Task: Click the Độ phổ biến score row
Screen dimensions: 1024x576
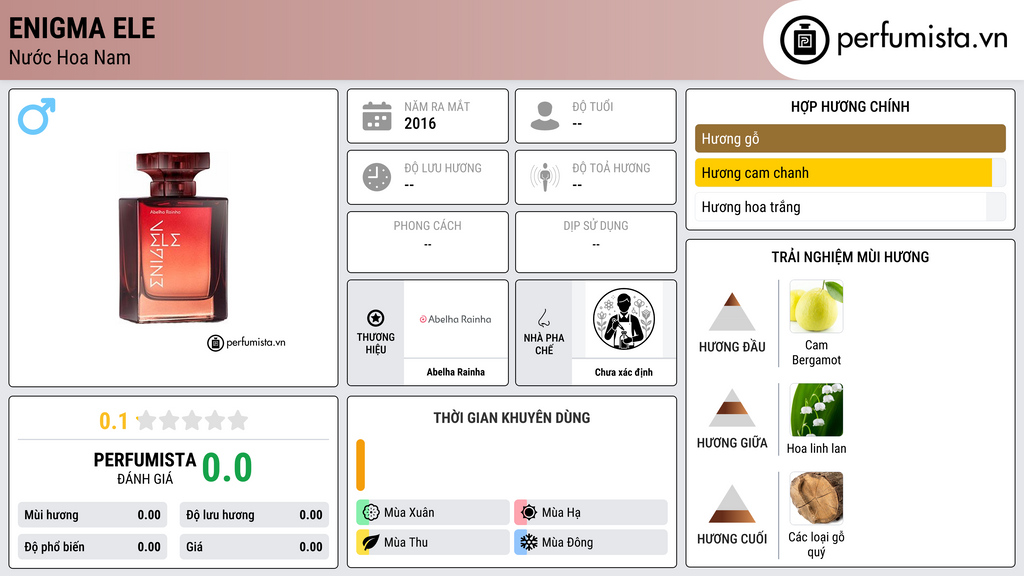Action: pyautogui.click(x=93, y=547)
